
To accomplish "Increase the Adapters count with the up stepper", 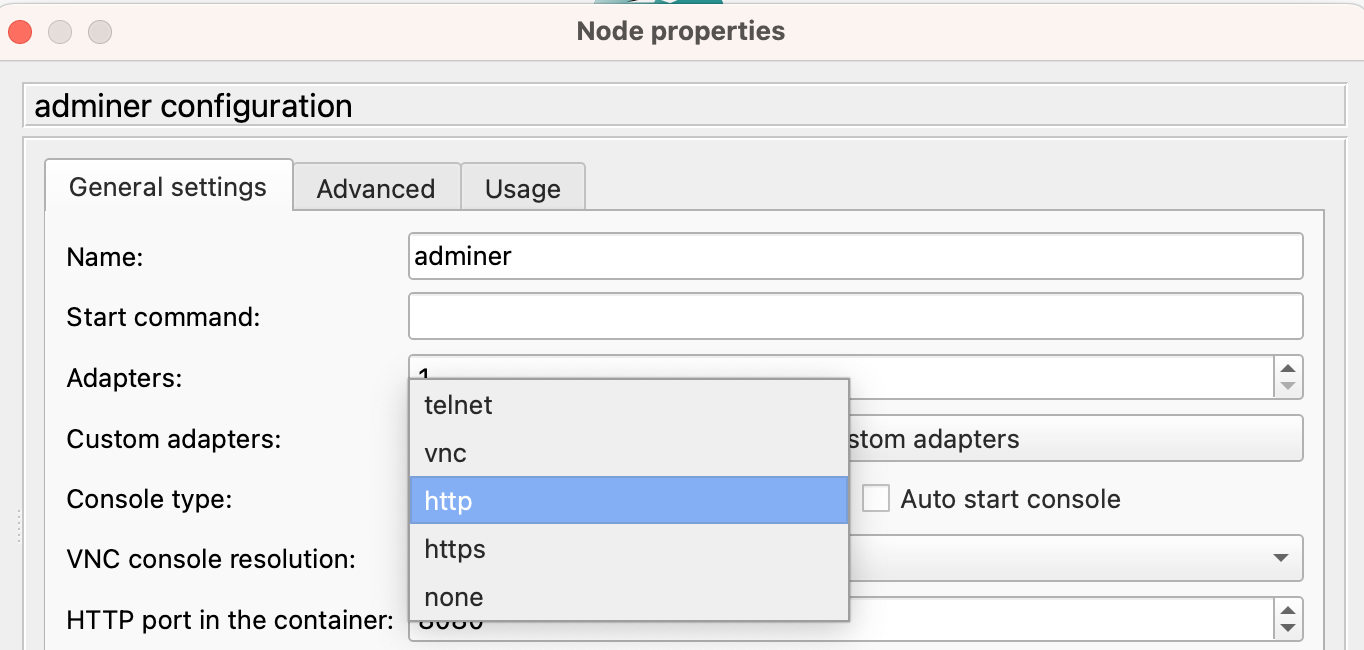I will pos(1288,369).
